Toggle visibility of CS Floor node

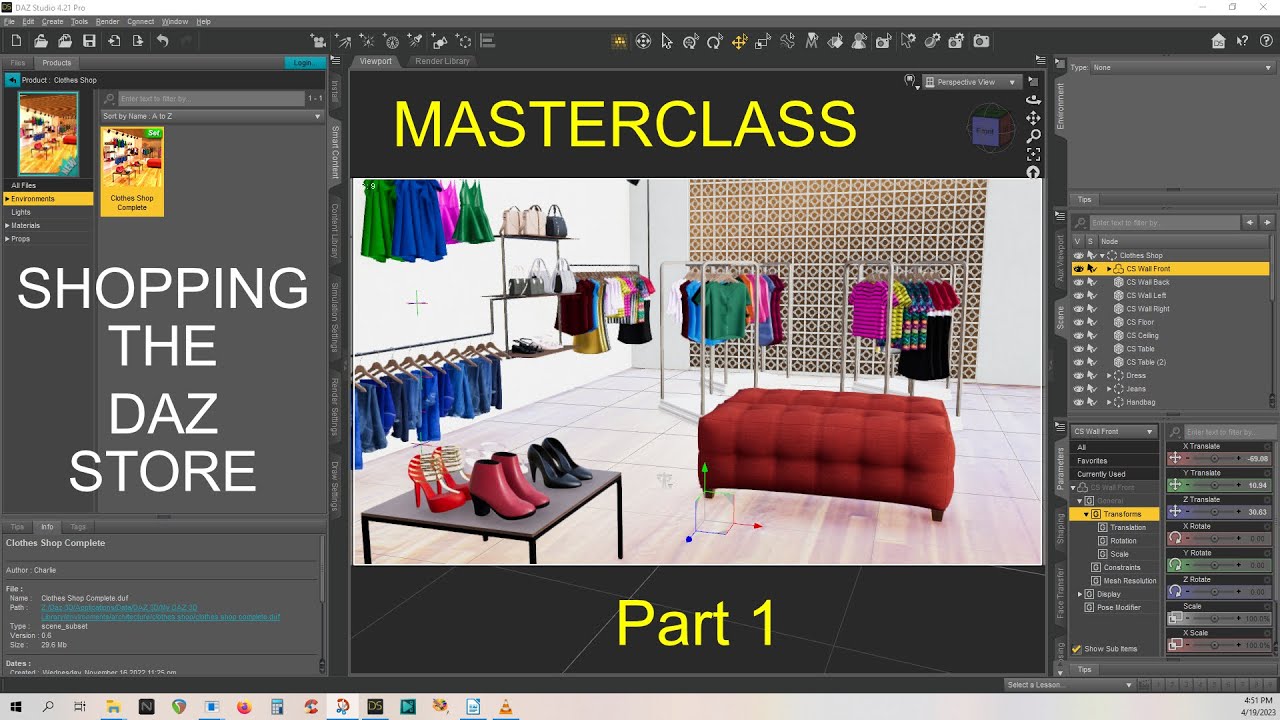pyautogui.click(x=1078, y=322)
